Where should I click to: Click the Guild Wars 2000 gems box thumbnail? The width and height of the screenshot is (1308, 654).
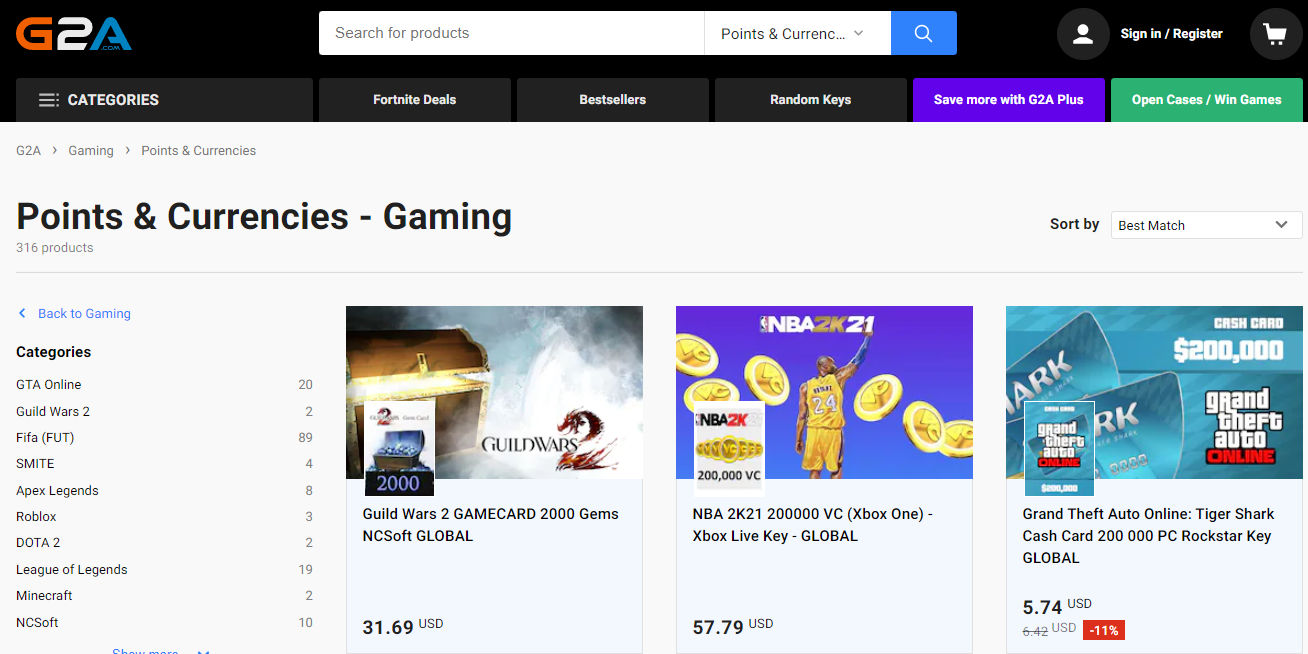[x=399, y=450]
